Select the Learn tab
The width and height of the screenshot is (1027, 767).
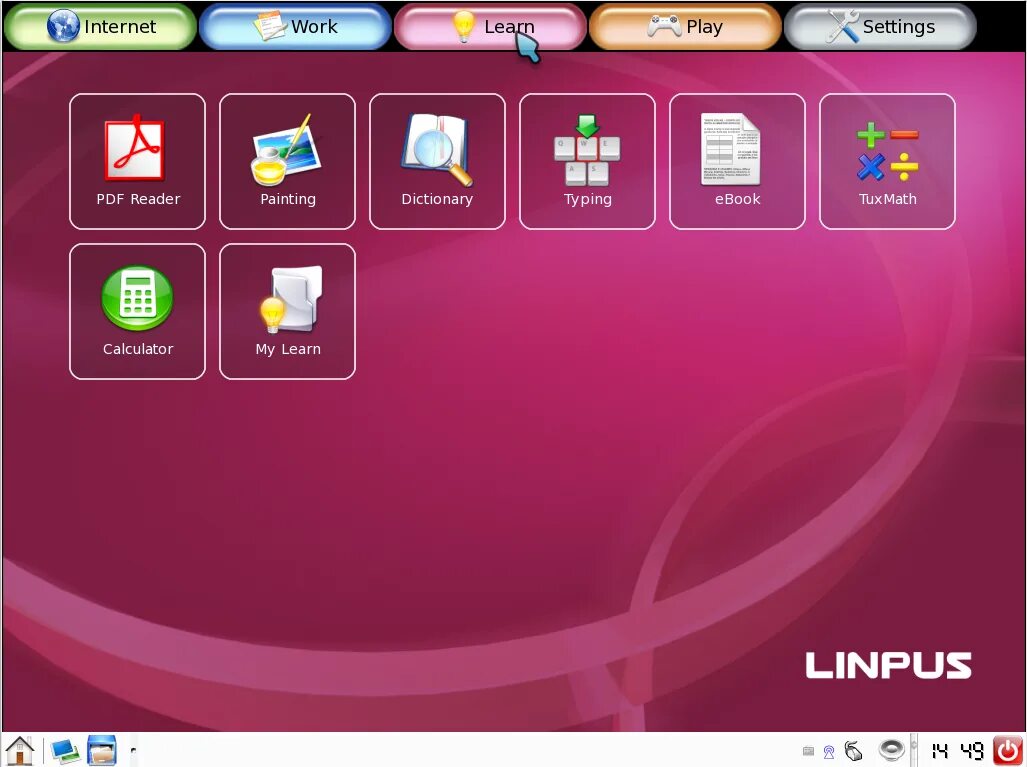click(x=490, y=26)
